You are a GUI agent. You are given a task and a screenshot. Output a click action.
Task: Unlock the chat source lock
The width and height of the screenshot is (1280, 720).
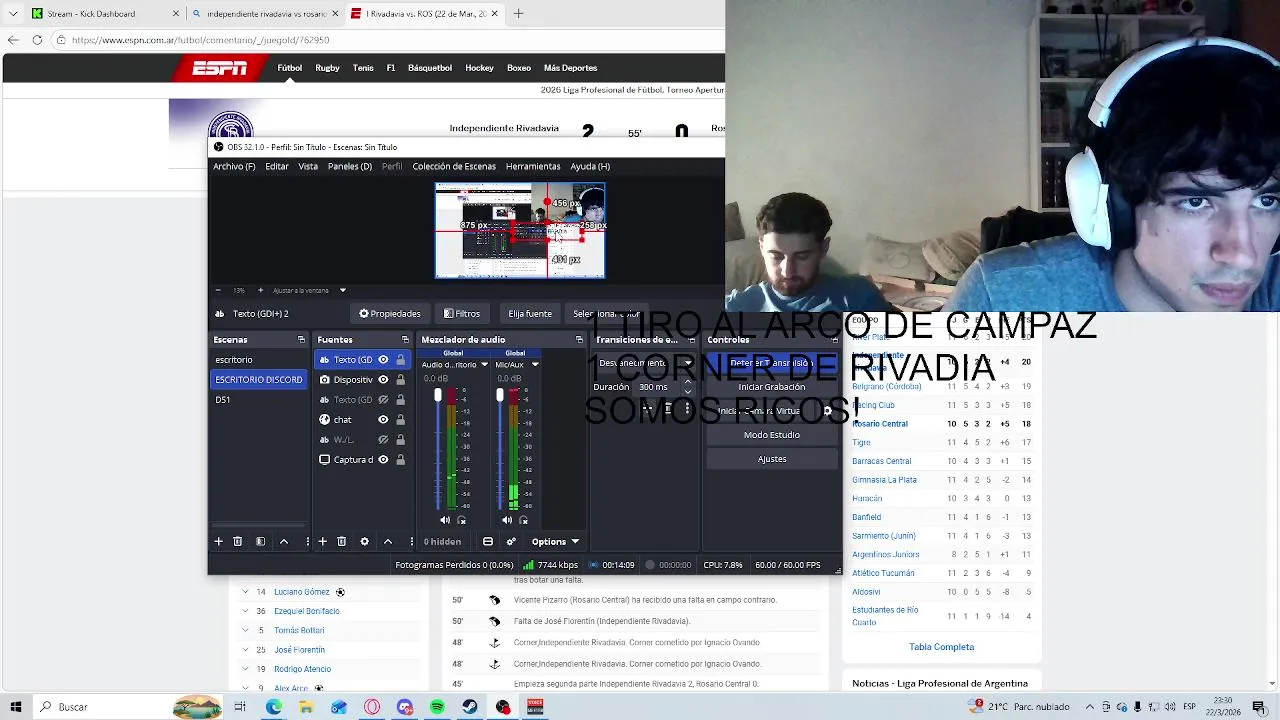[x=400, y=420]
